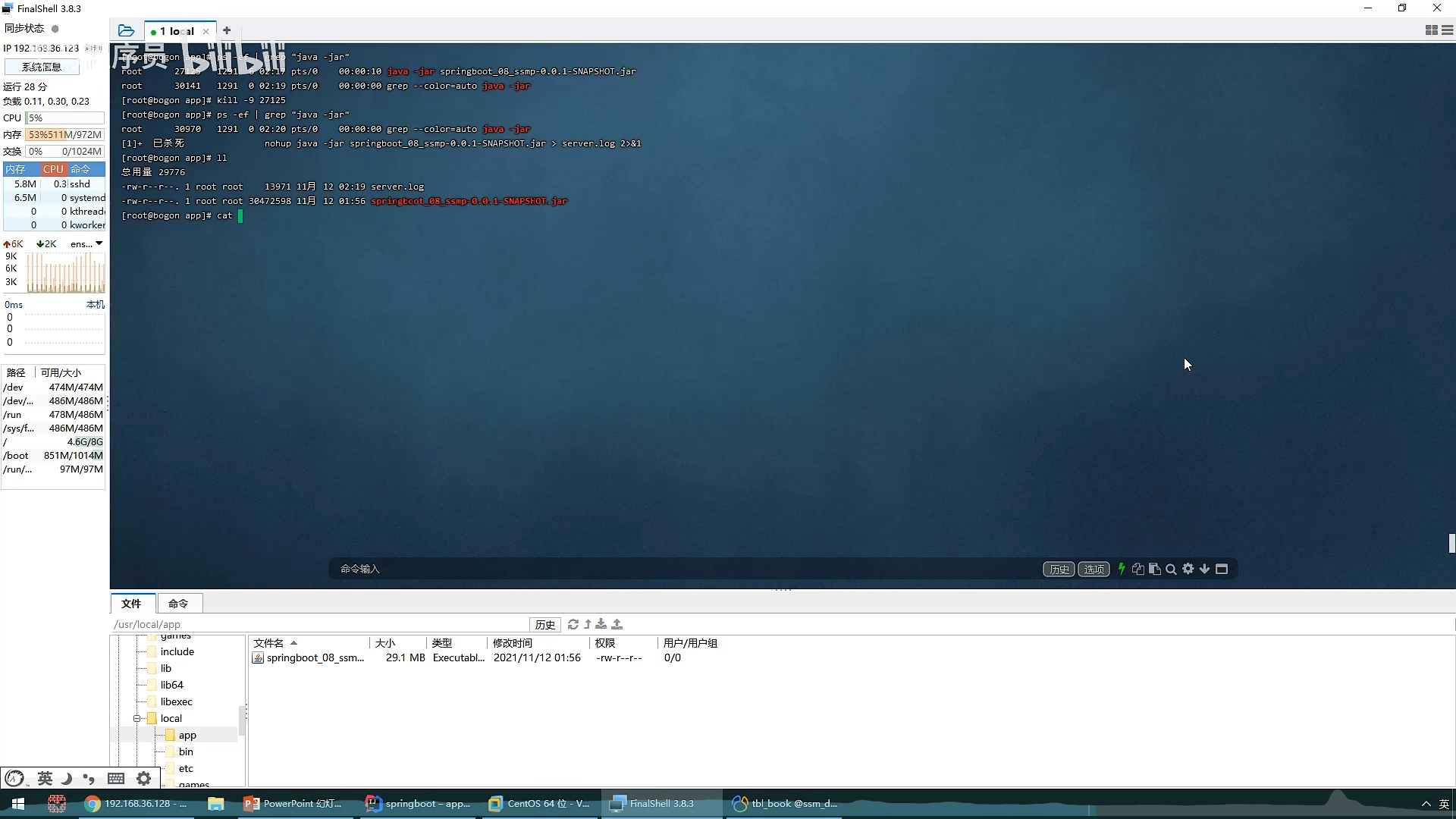Sort files by the 文件名 column
The height and width of the screenshot is (819, 1456).
tap(268, 643)
